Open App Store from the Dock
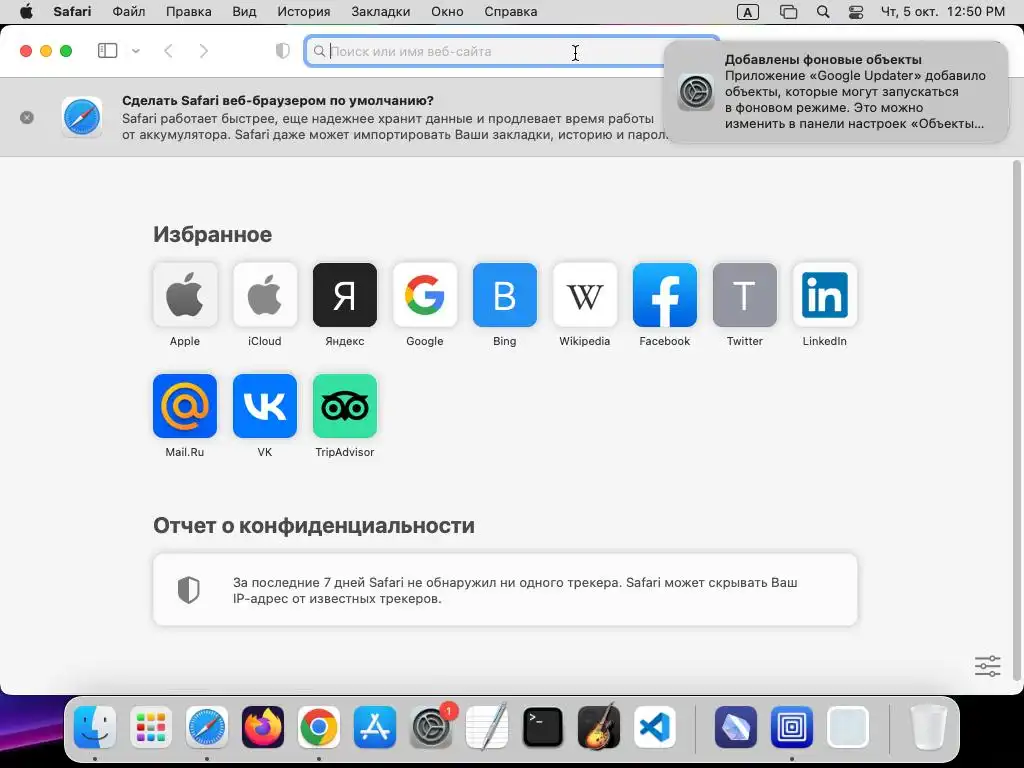The height and width of the screenshot is (768, 1024). [x=375, y=727]
